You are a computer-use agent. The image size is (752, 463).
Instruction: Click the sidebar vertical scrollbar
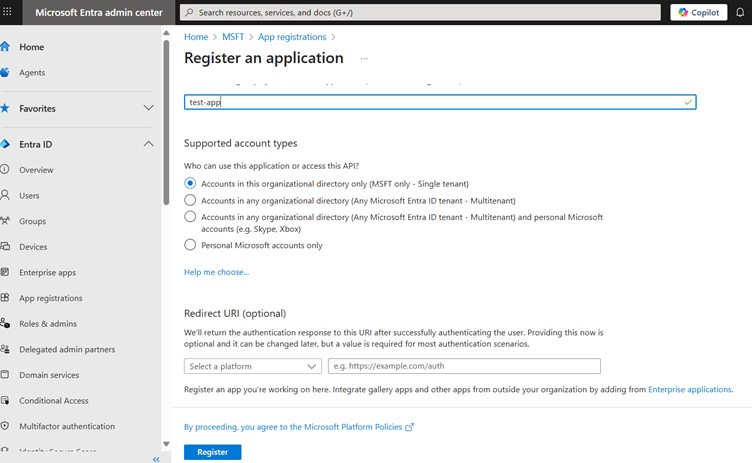[166, 120]
